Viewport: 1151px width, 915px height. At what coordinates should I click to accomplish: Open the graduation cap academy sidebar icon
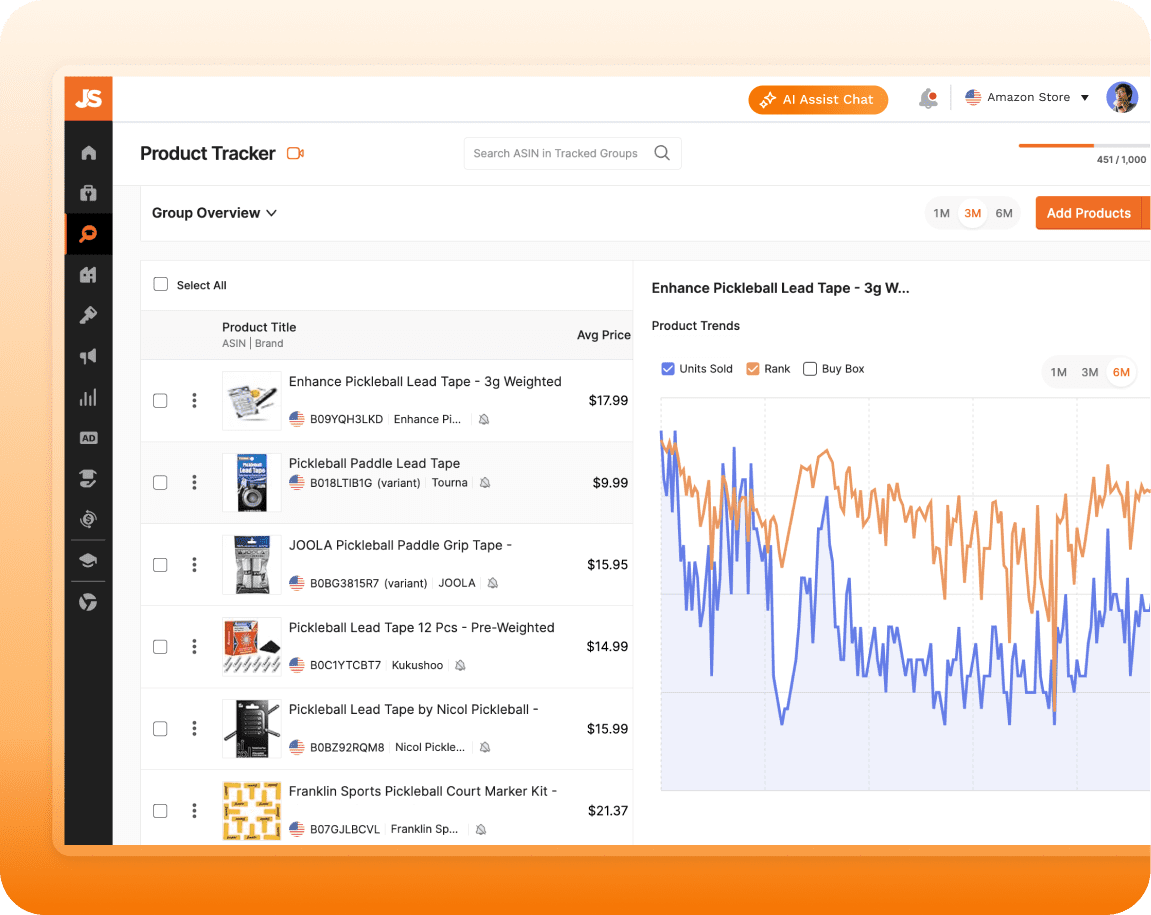88,561
